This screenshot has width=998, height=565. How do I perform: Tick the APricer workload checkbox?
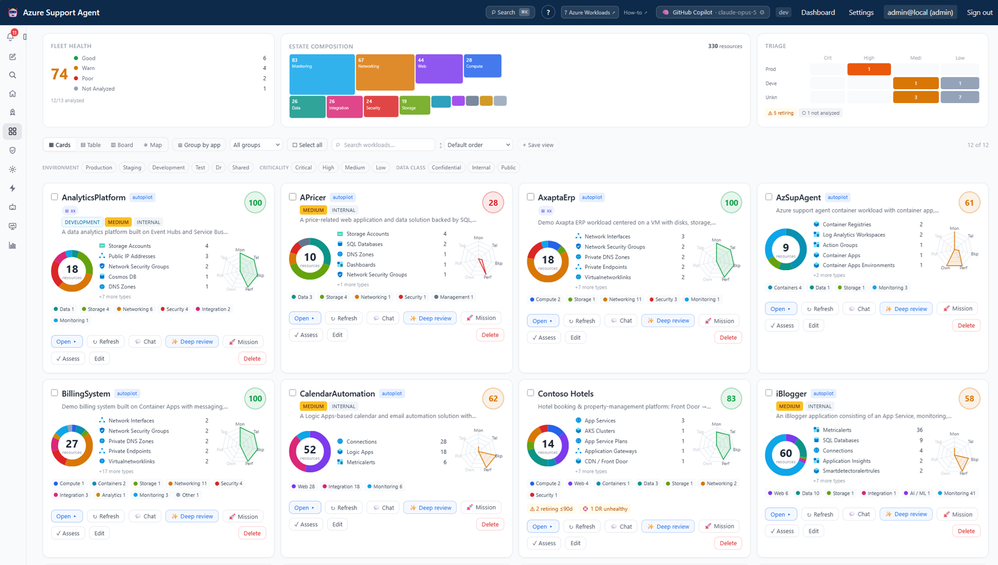(x=293, y=197)
